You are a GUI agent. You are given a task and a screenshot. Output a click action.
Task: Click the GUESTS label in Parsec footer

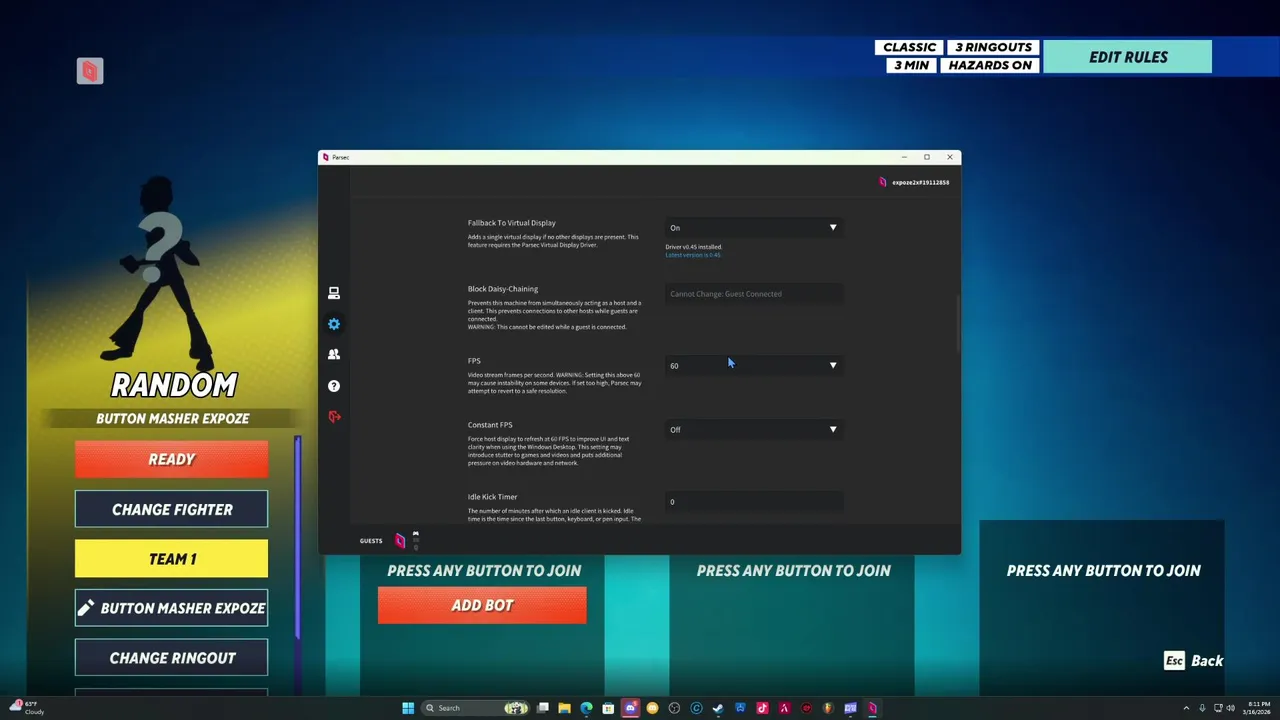pyautogui.click(x=371, y=541)
